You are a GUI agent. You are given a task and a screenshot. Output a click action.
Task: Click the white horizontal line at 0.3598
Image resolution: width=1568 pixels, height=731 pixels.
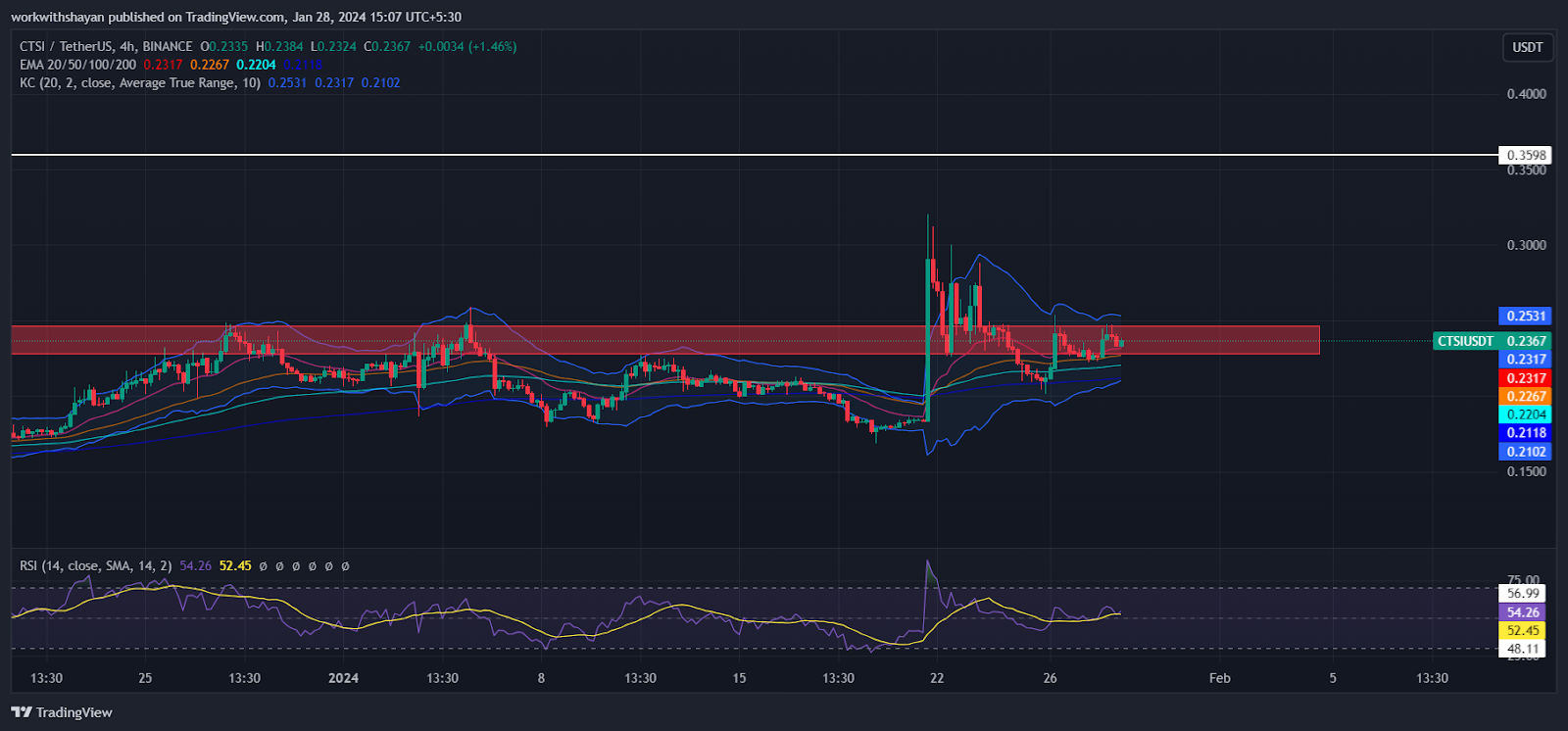pos(755,155)
